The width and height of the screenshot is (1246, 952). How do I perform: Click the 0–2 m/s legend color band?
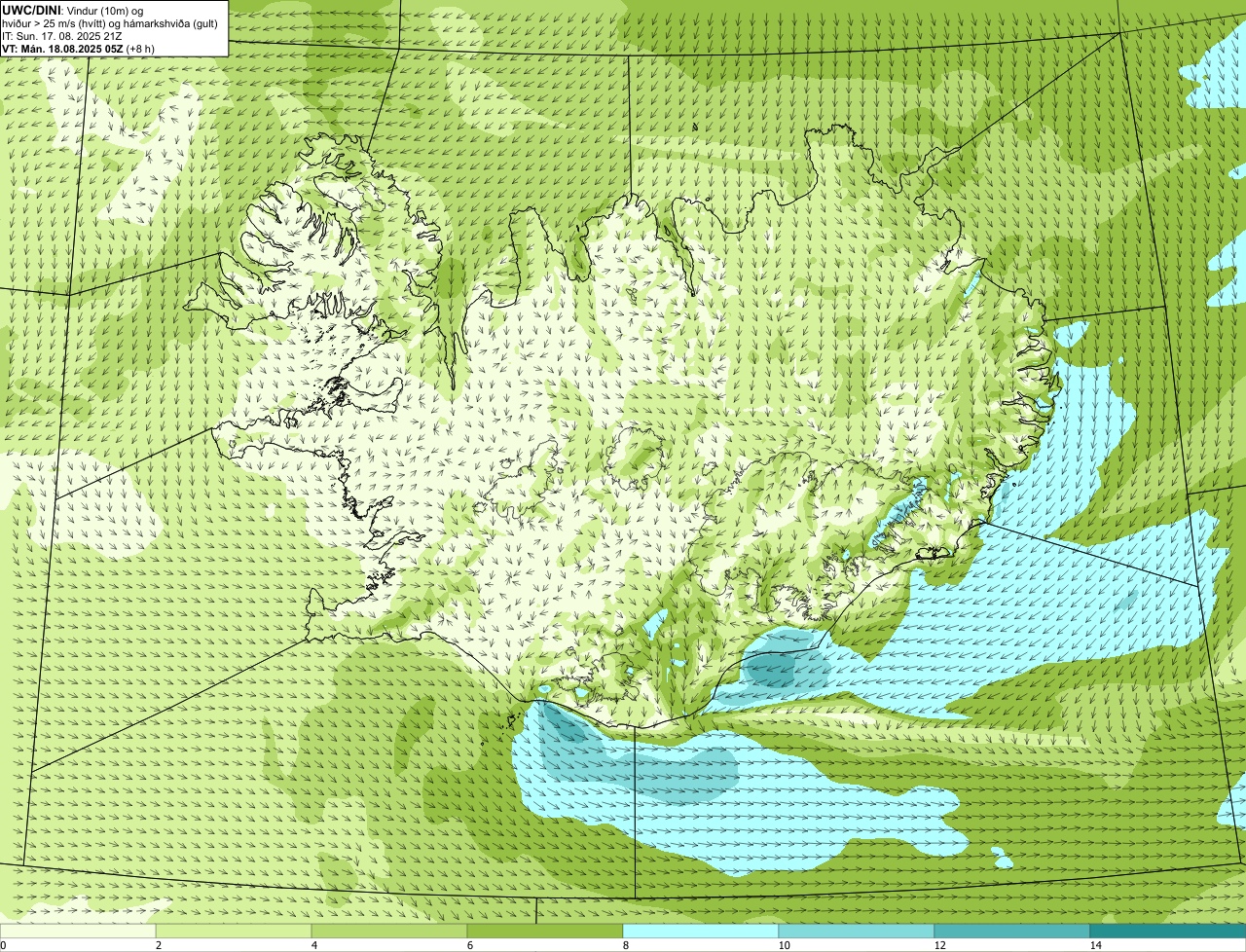(78, 931)
